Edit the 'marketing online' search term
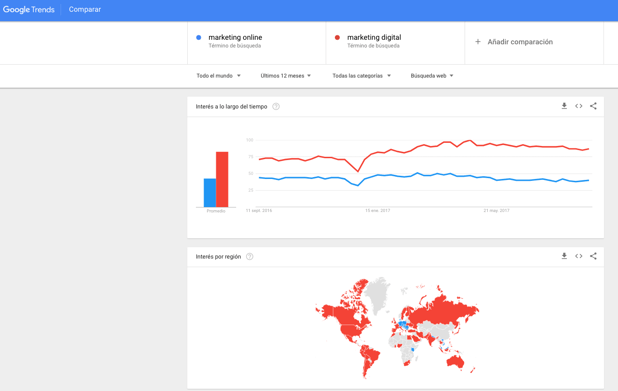This screenshot has width=618, height=391. 257,43
